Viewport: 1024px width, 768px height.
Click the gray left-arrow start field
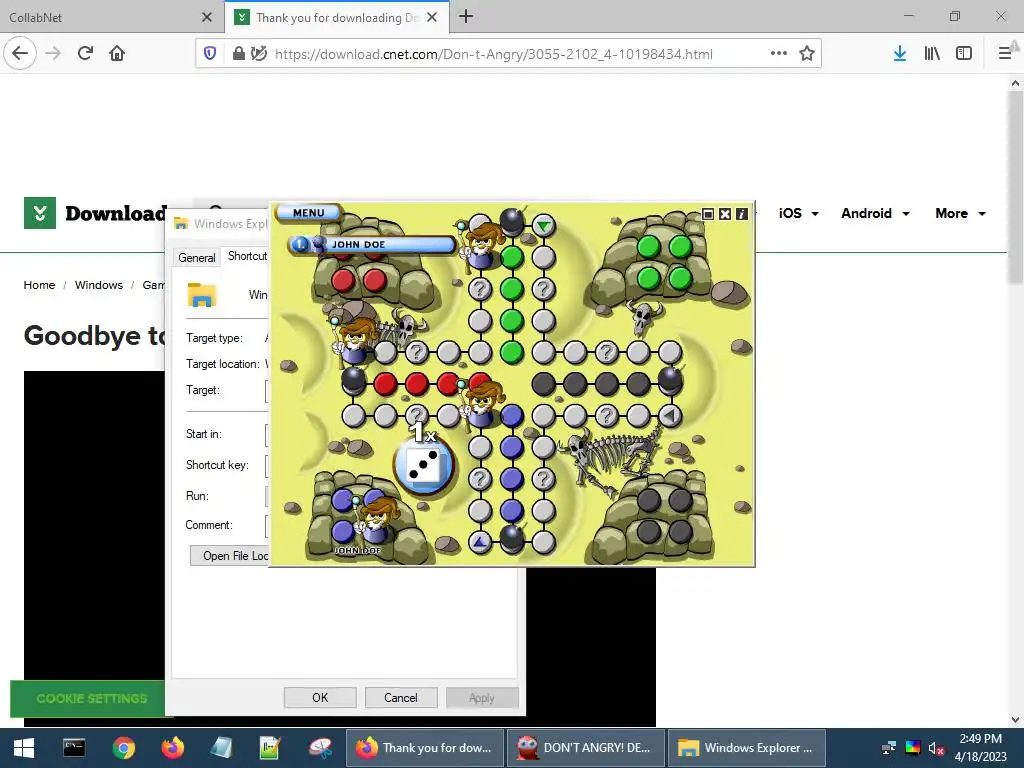coord(670,415)
